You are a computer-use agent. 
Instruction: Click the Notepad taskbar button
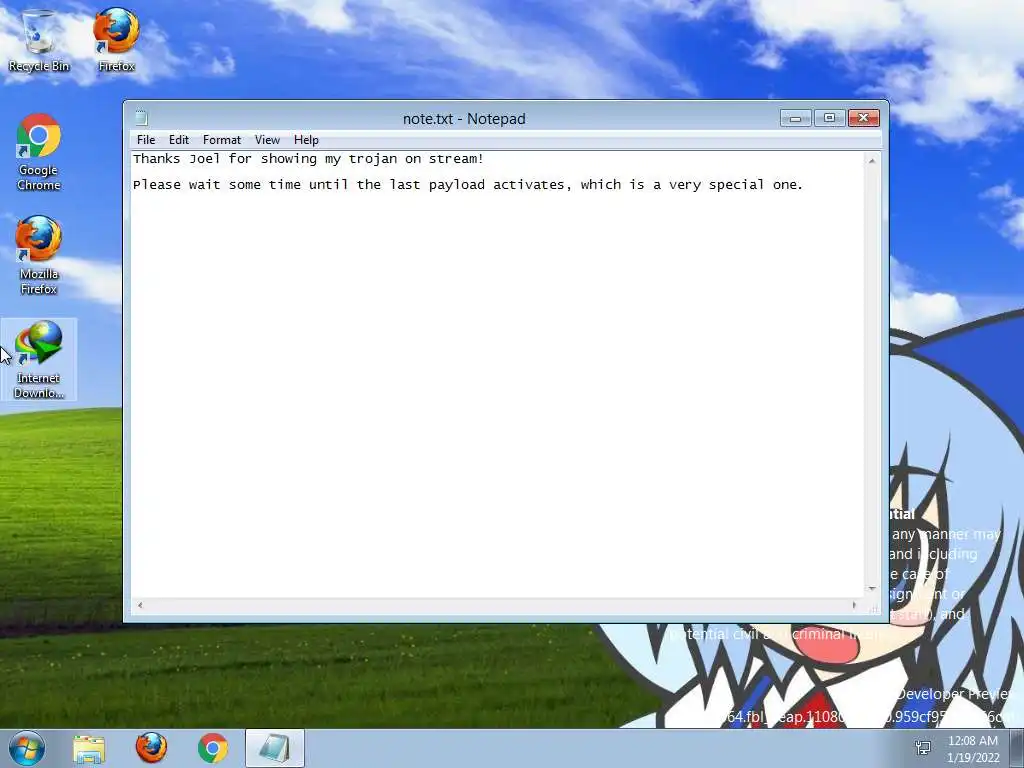[x=275, y=748]
